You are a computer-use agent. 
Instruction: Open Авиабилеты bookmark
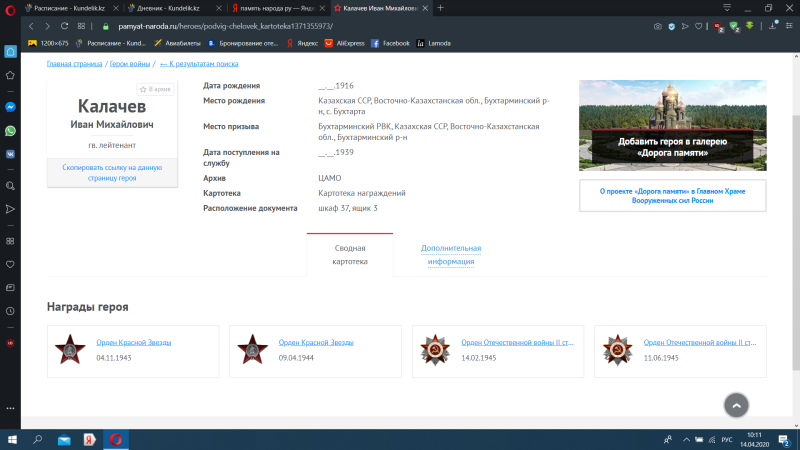click(x=178, y=43)
